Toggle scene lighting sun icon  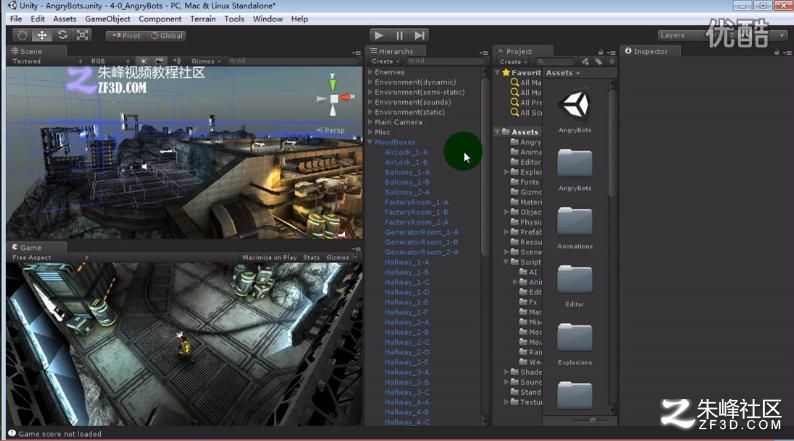[144, 61]
